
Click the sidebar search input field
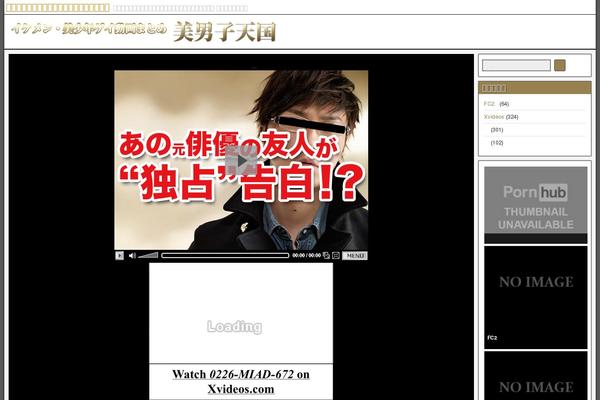[x=516, y=65]
